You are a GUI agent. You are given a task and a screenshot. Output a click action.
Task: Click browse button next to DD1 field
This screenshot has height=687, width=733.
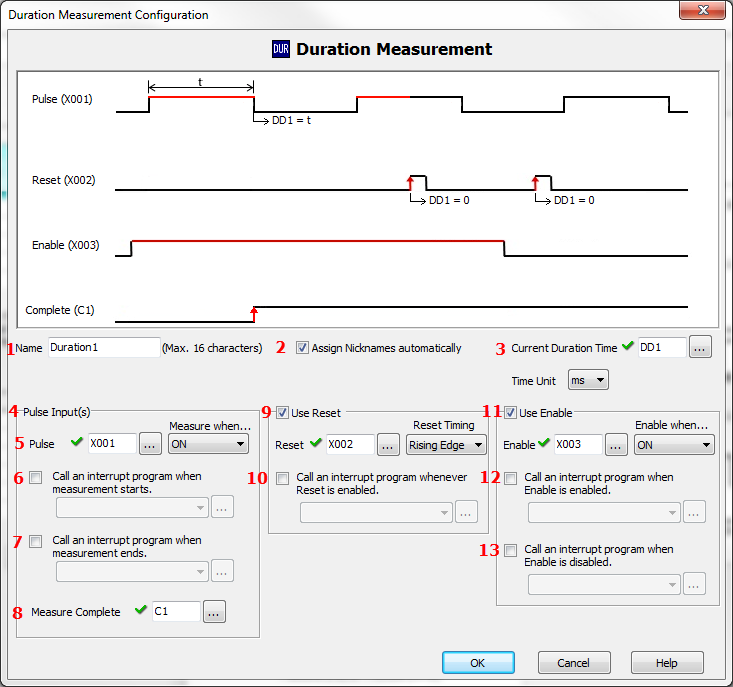pyautogui.click(x=700, y=348)
